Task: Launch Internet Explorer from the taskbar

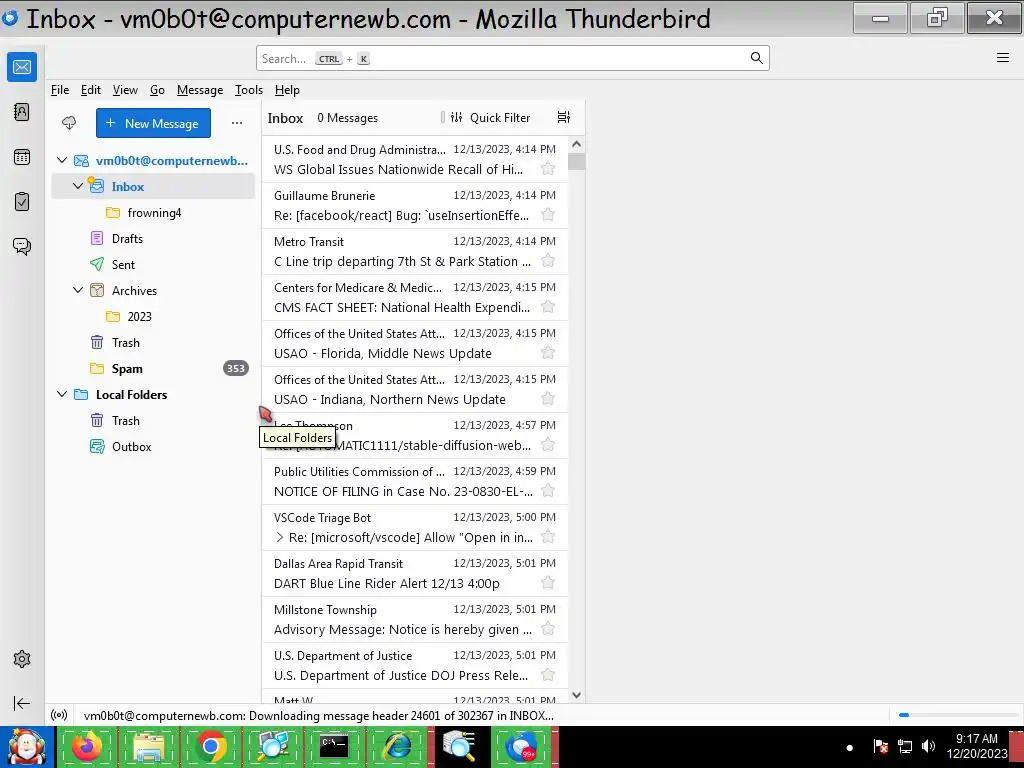Action: point(397,746)
